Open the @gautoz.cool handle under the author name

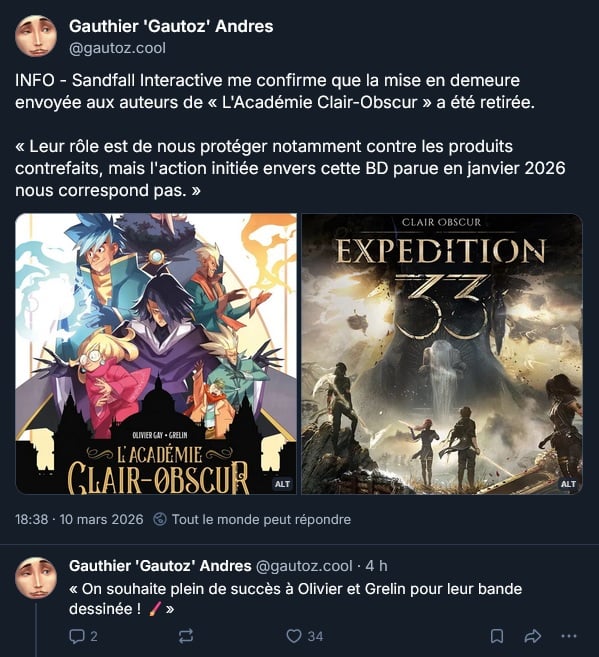[x=117, y=48]
